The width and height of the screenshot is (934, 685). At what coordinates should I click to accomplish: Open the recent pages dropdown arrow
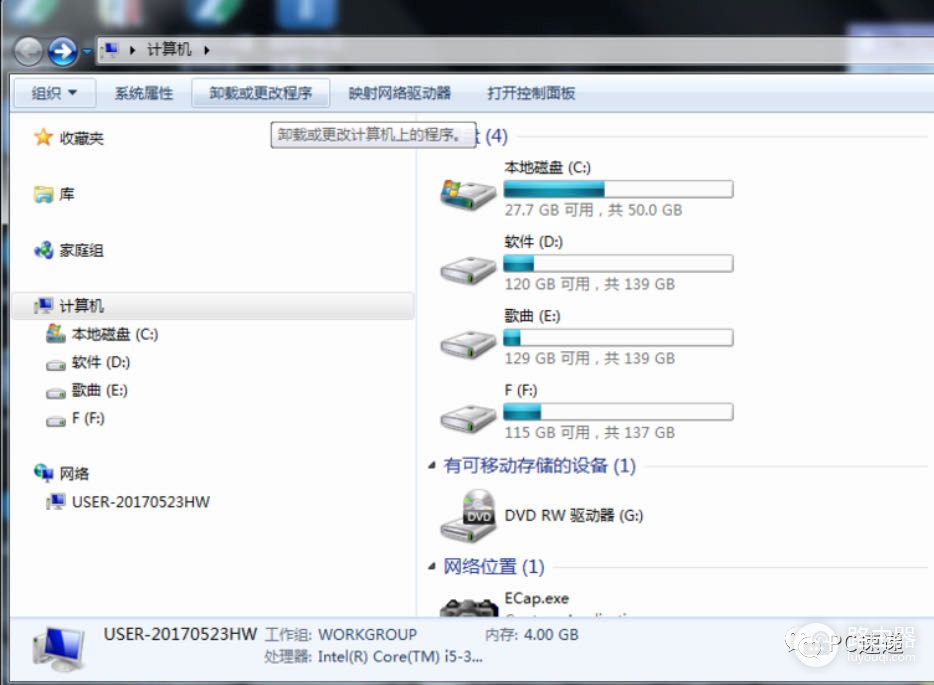[87, 52]
